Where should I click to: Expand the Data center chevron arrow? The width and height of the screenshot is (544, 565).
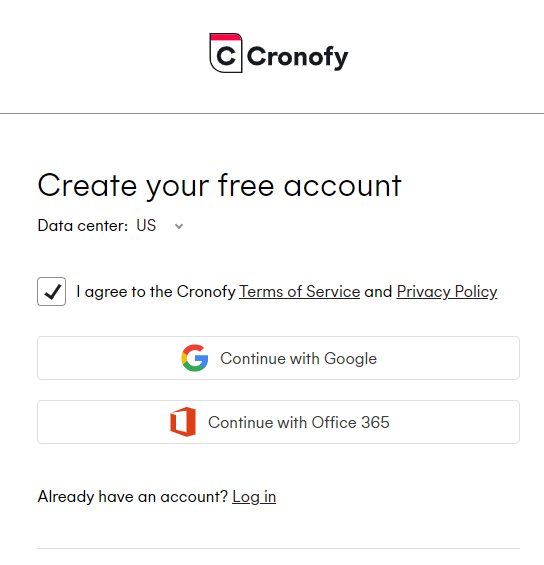click(179, 226)
